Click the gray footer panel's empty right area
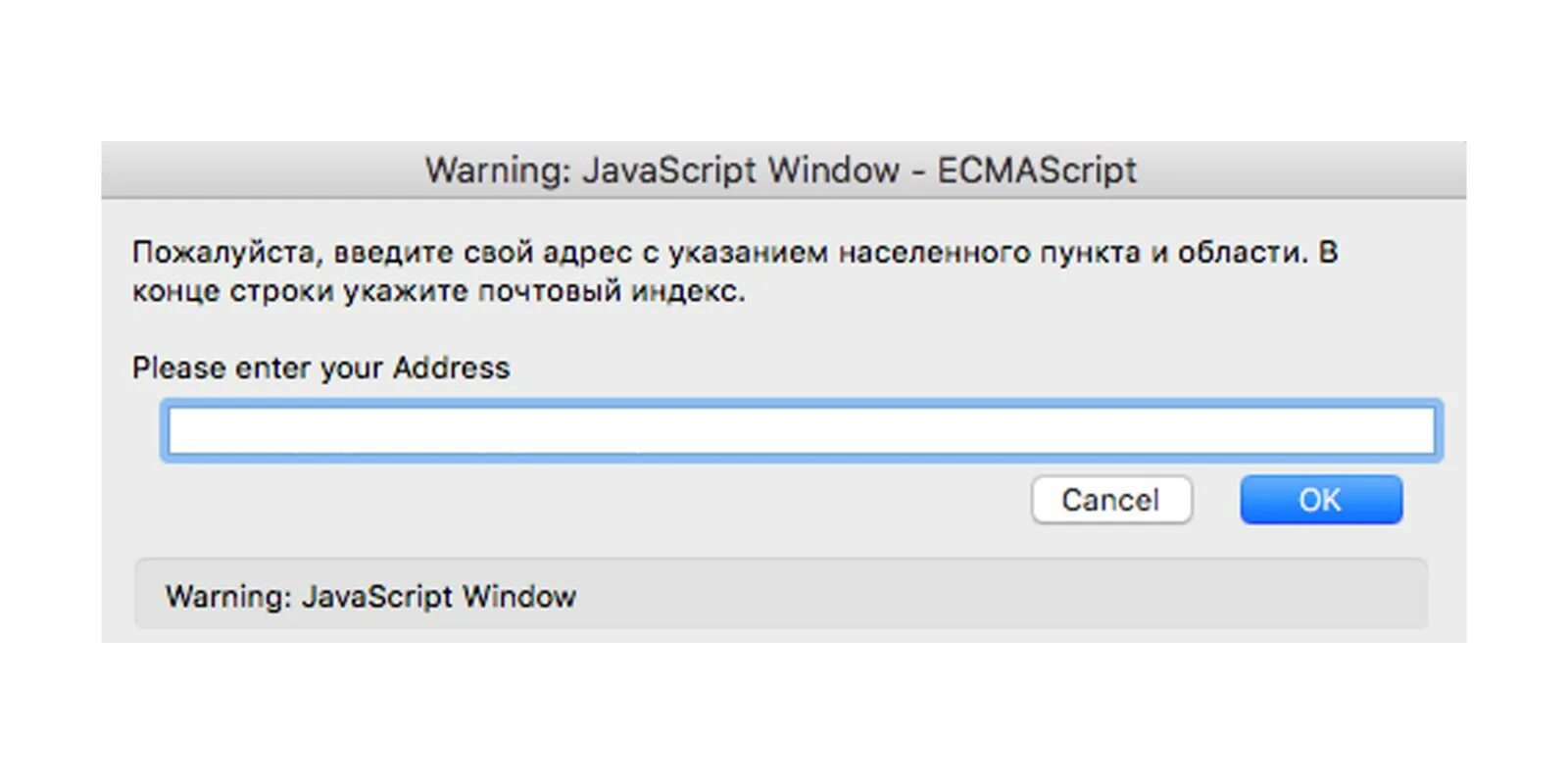 (x=1078, y=594)
